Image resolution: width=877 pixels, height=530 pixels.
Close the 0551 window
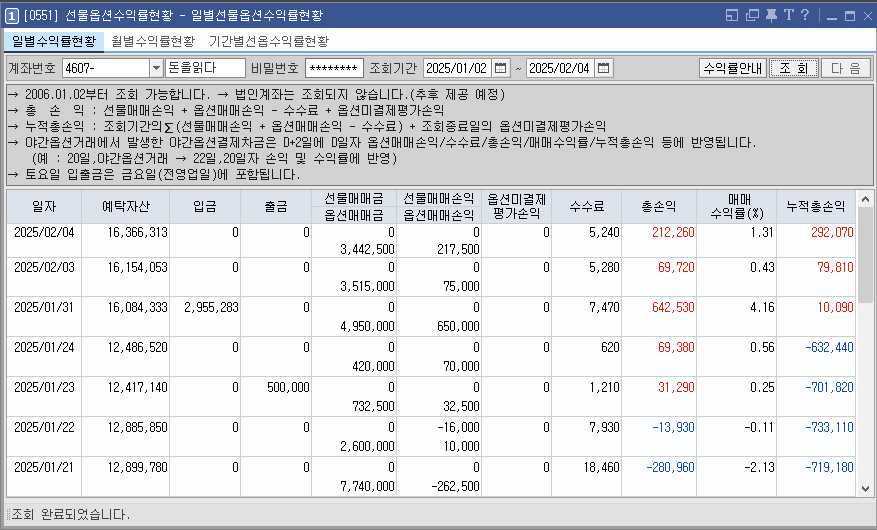tap(867, 16)
